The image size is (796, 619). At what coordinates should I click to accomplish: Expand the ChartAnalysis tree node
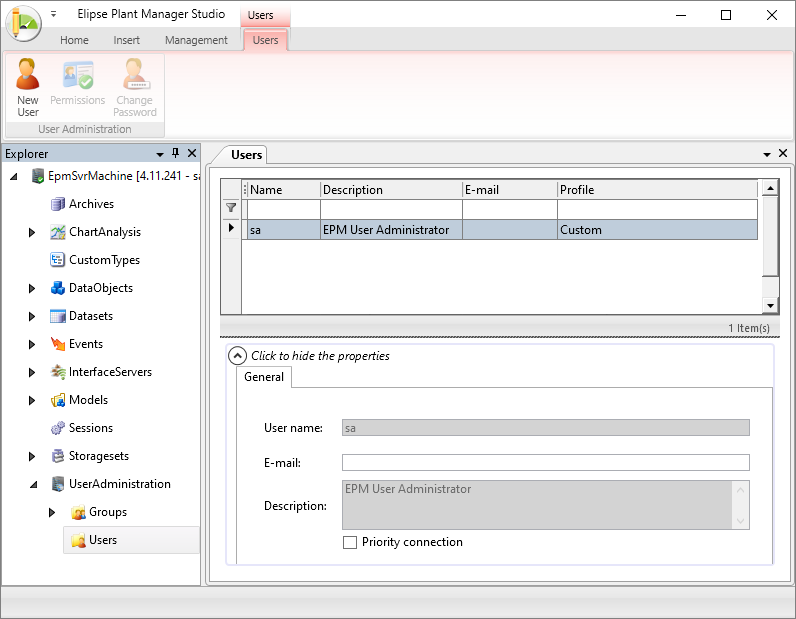[x=32, y=233]
